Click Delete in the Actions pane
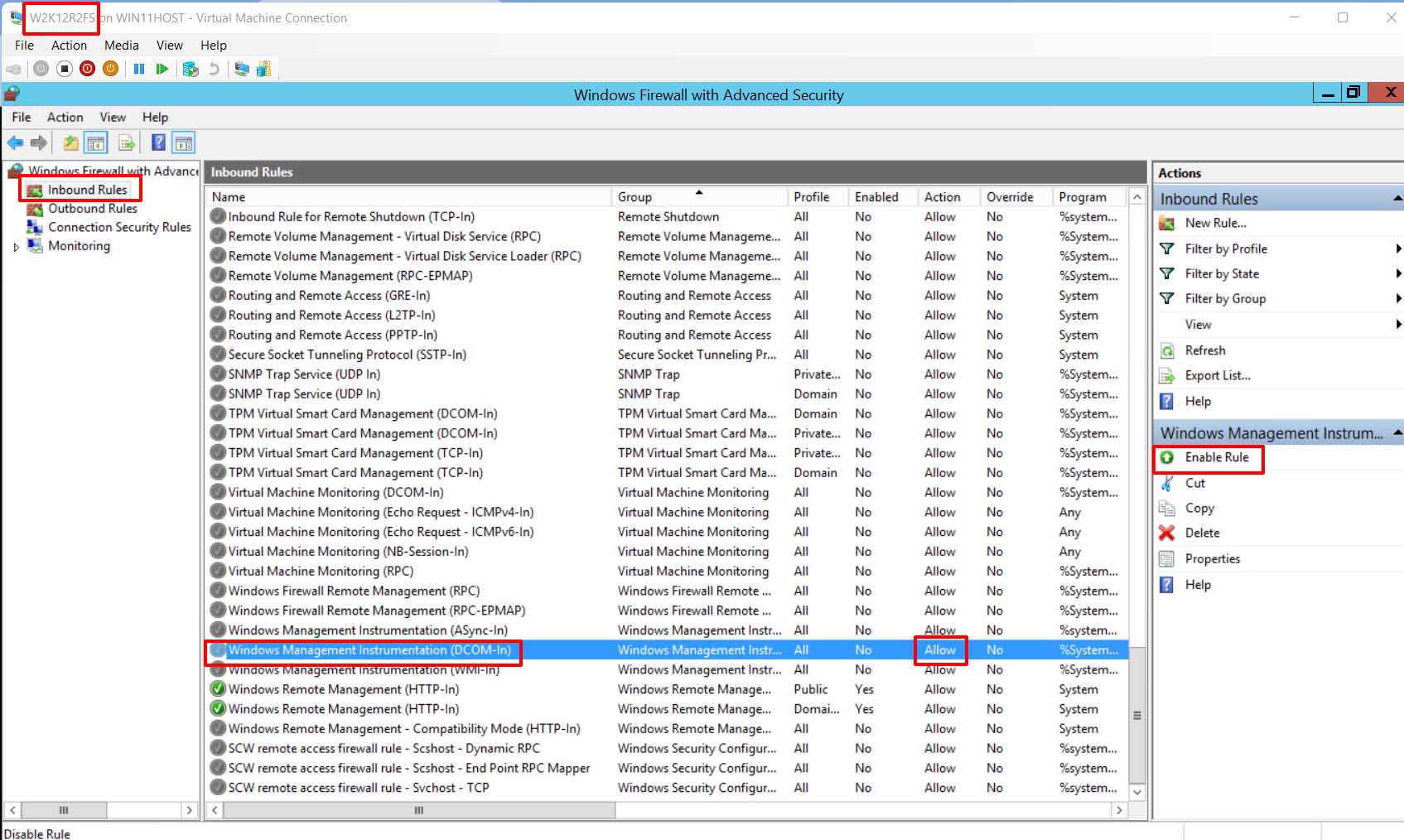The image size is (1404, 840). 1202,533
